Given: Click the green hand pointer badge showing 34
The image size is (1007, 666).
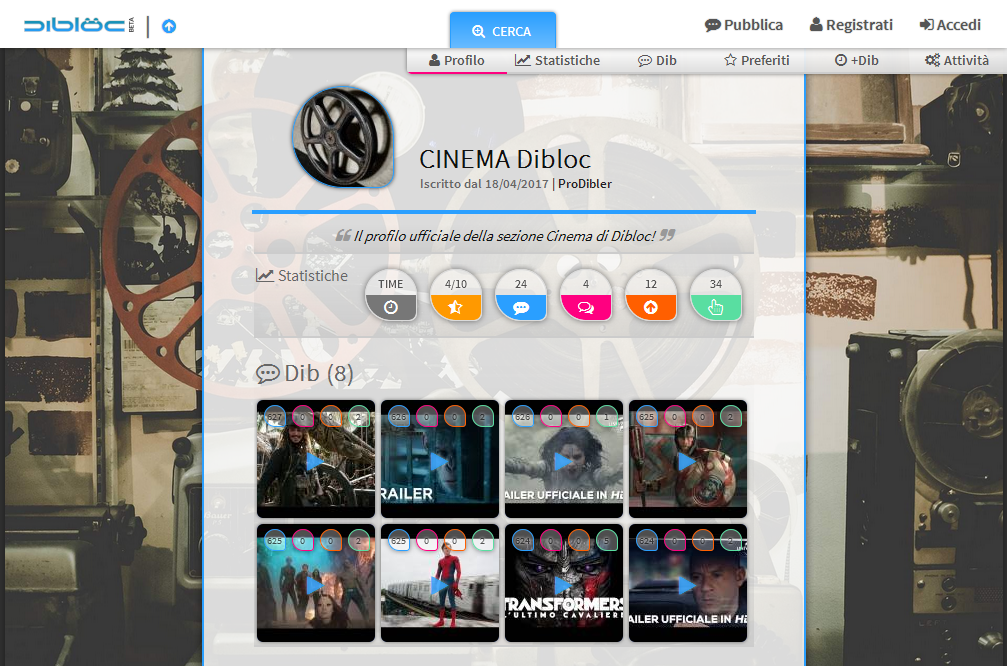Looking at the screenshot, I should (715, 295).
